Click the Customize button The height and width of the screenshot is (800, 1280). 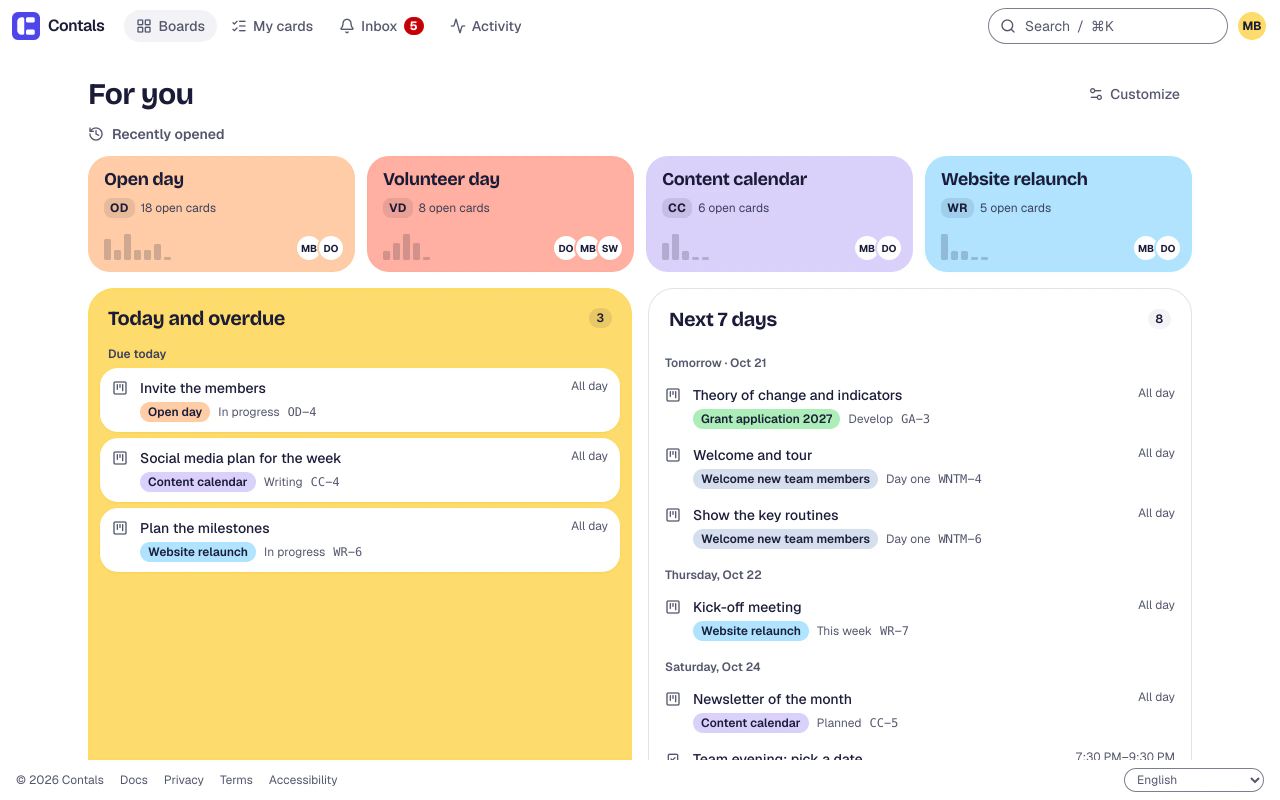(1134, 94)
